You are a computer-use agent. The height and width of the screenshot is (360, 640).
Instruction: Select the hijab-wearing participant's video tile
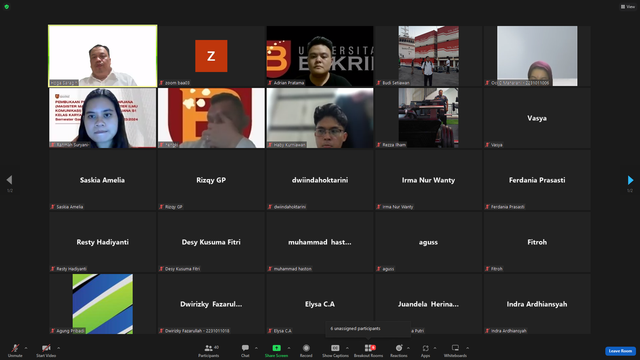pyautogui.click(x=537, y=56)
